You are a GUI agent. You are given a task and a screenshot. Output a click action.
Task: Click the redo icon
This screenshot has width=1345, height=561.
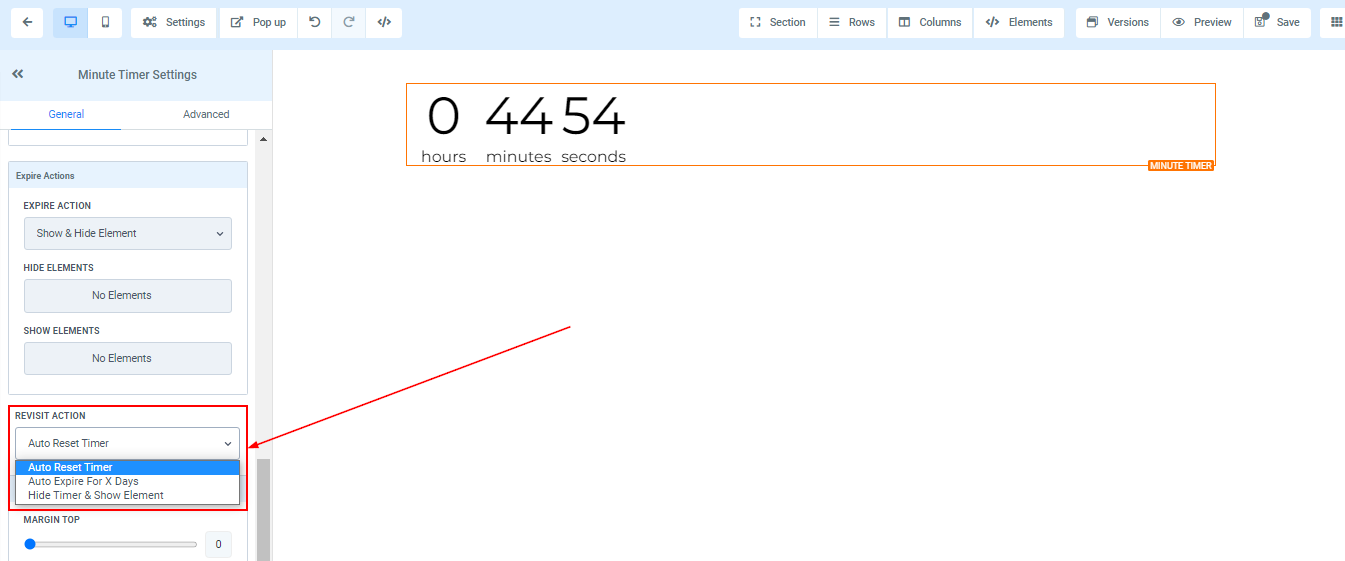[349, 22]
